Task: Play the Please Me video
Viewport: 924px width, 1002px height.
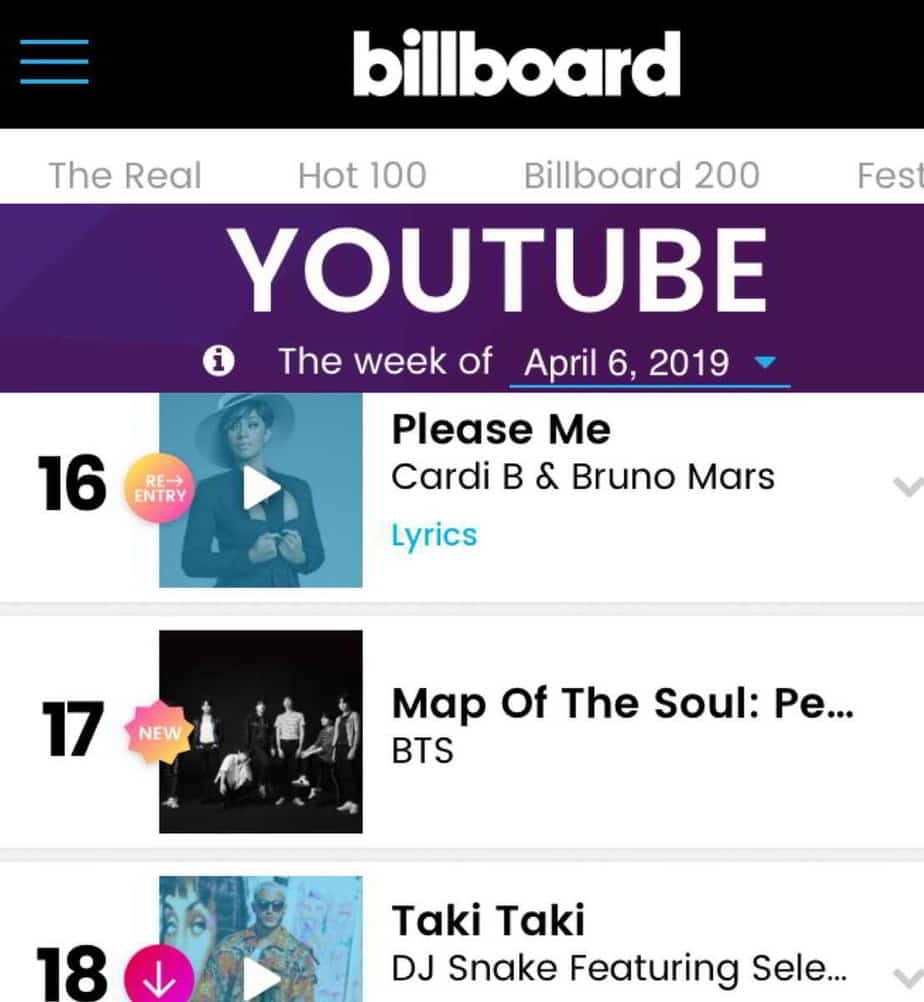Action: tap(261, 488)
